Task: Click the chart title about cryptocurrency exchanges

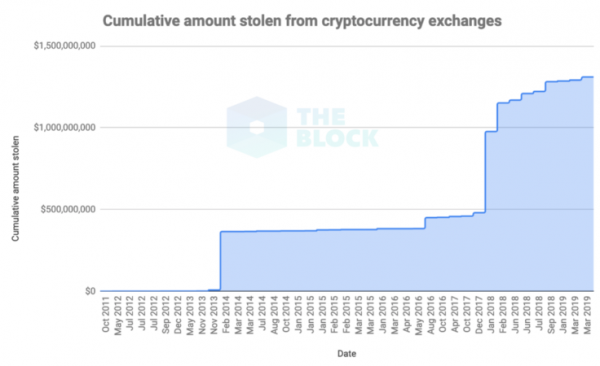Action: (x=302, y=21)
